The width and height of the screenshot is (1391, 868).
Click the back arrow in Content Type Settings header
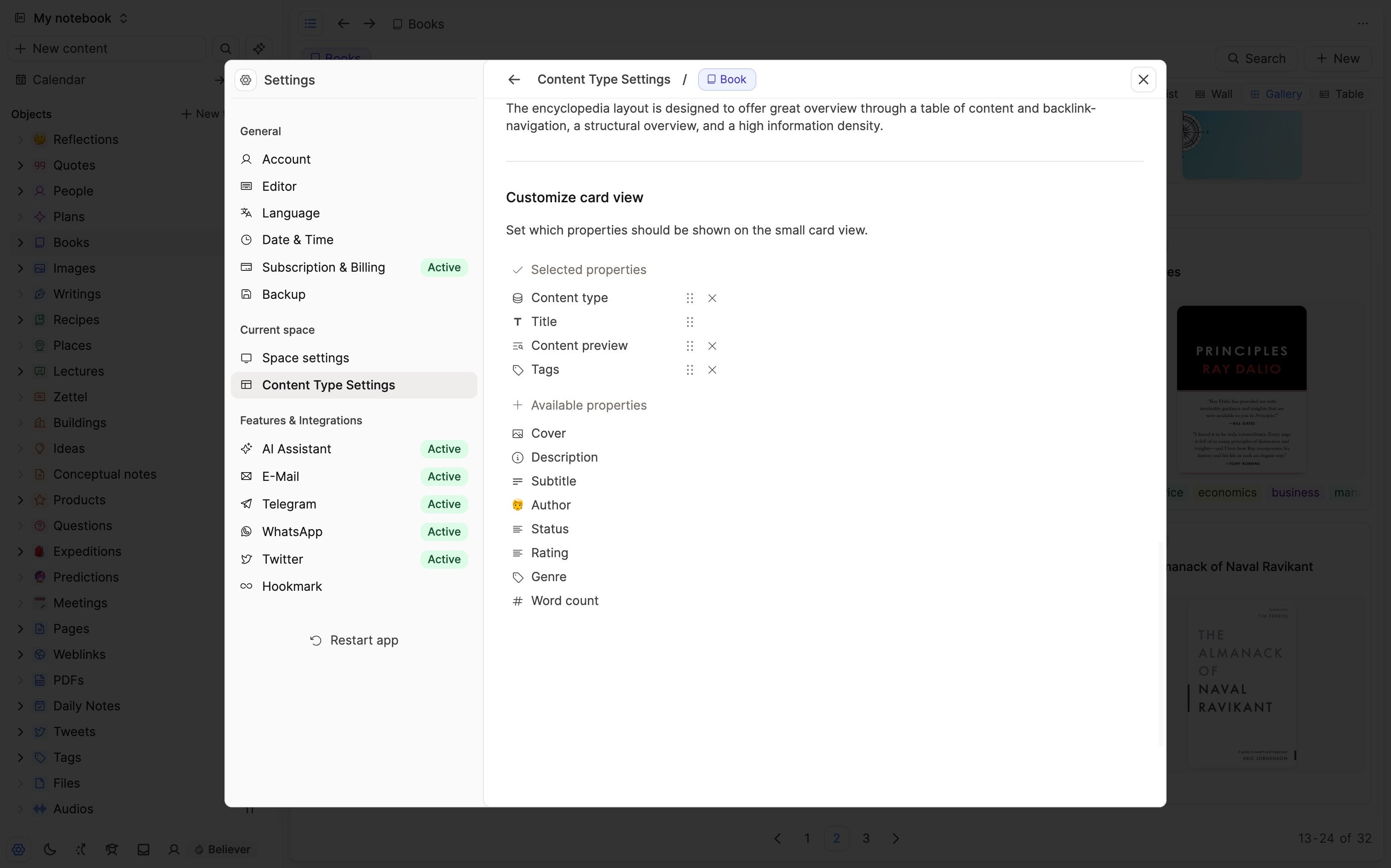(513, 80)
